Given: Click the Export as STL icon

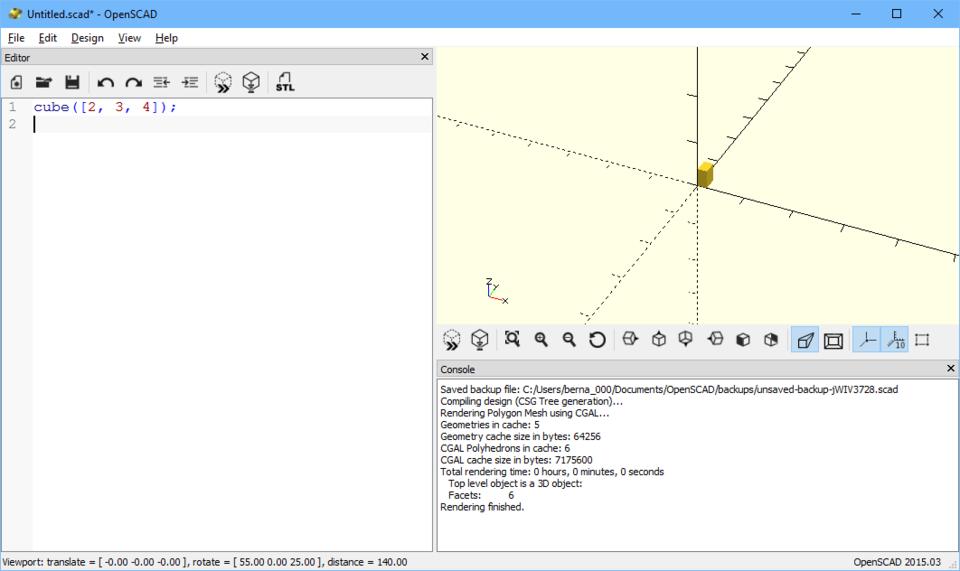Looking at the screenshot, I should (285, 83).
